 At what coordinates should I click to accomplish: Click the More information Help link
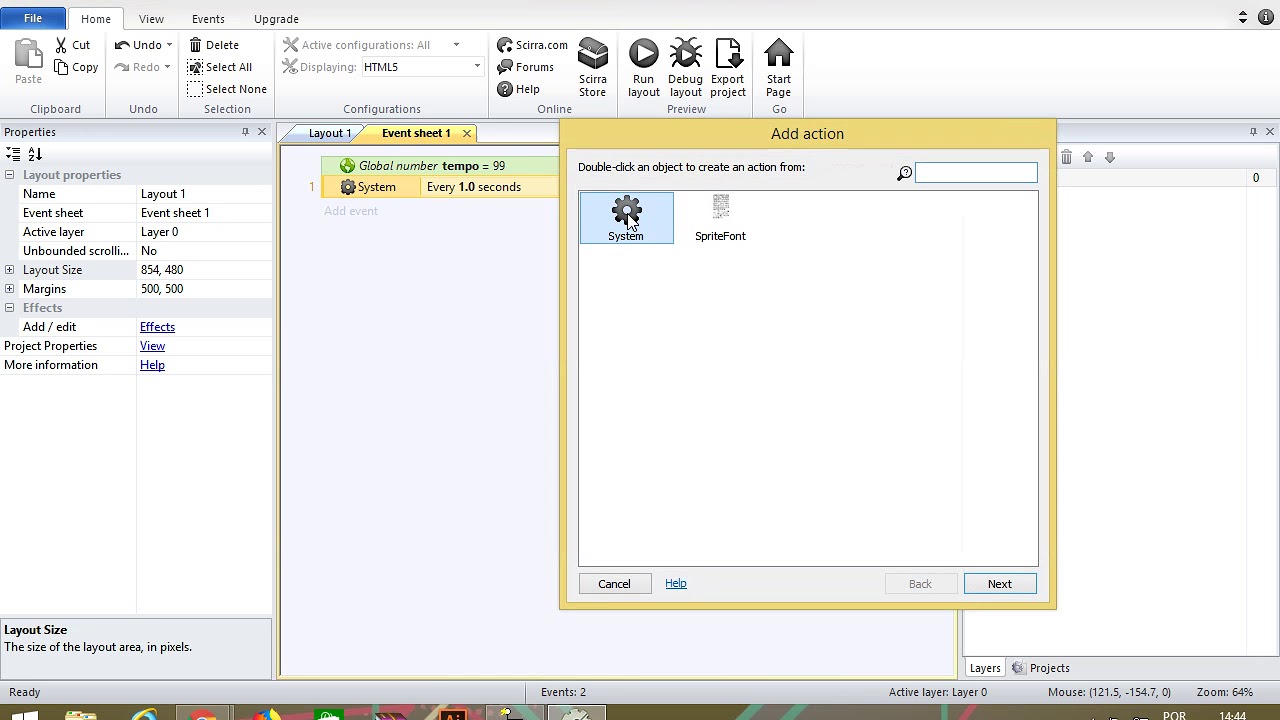point(152,365)
